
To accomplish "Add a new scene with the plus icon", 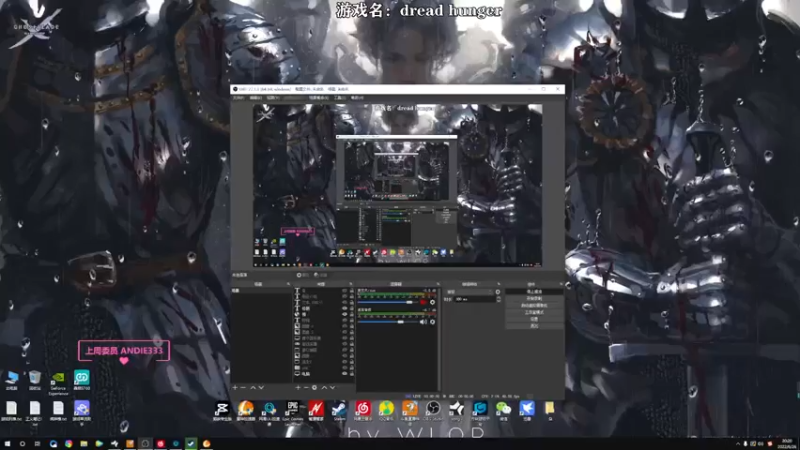I will [235, 388].
